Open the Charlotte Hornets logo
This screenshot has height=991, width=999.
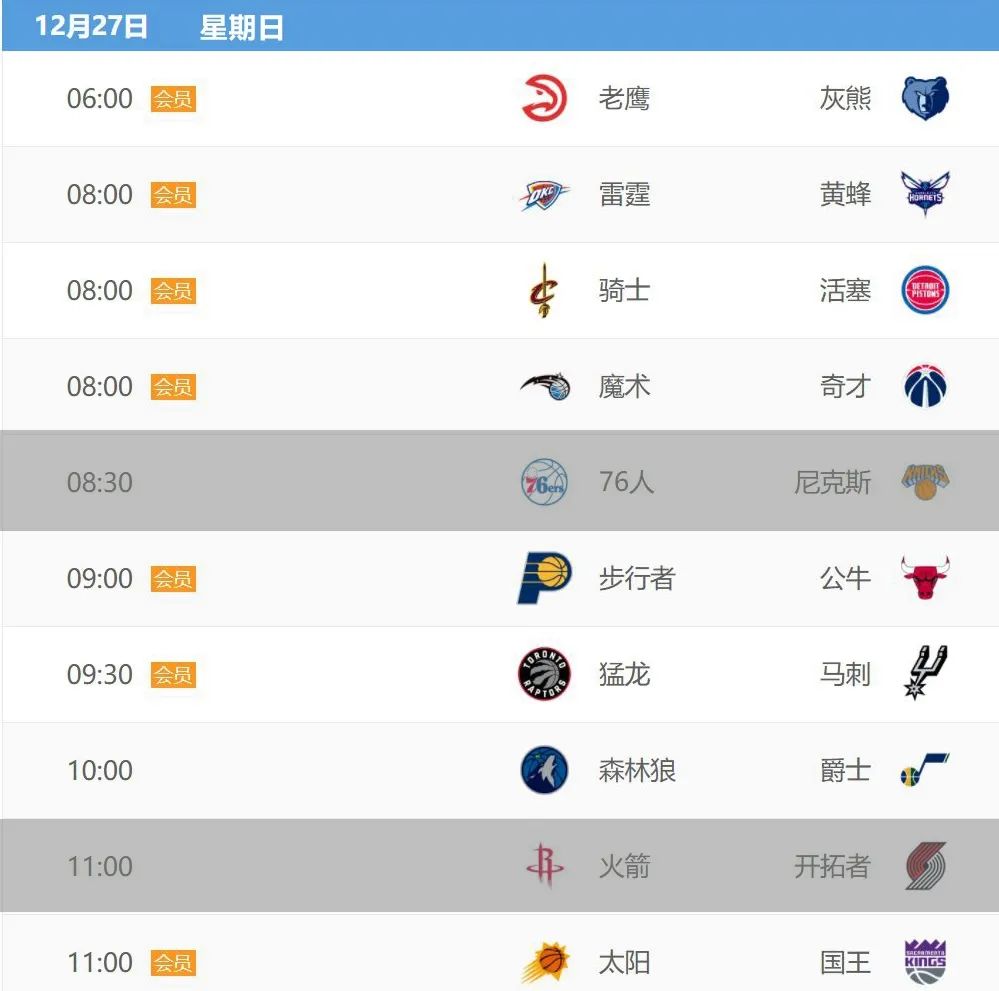point(925,194)
